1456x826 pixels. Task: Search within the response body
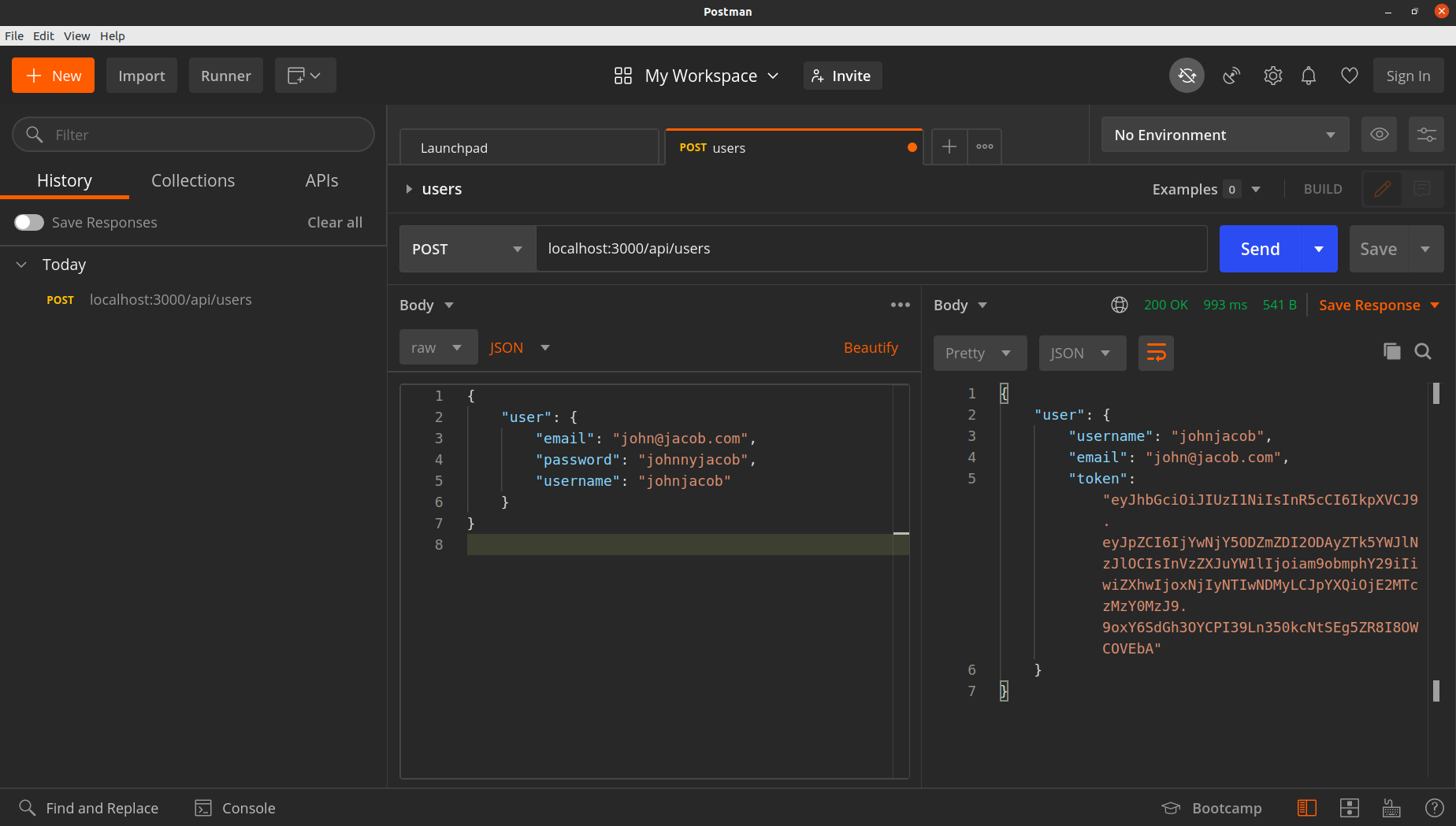[x=1423, y=351]
